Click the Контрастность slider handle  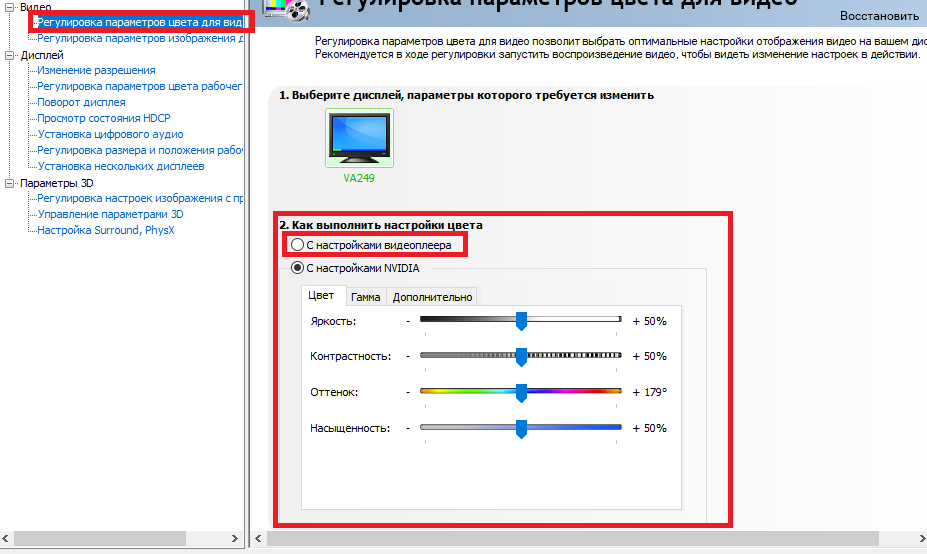pos(521,357)
